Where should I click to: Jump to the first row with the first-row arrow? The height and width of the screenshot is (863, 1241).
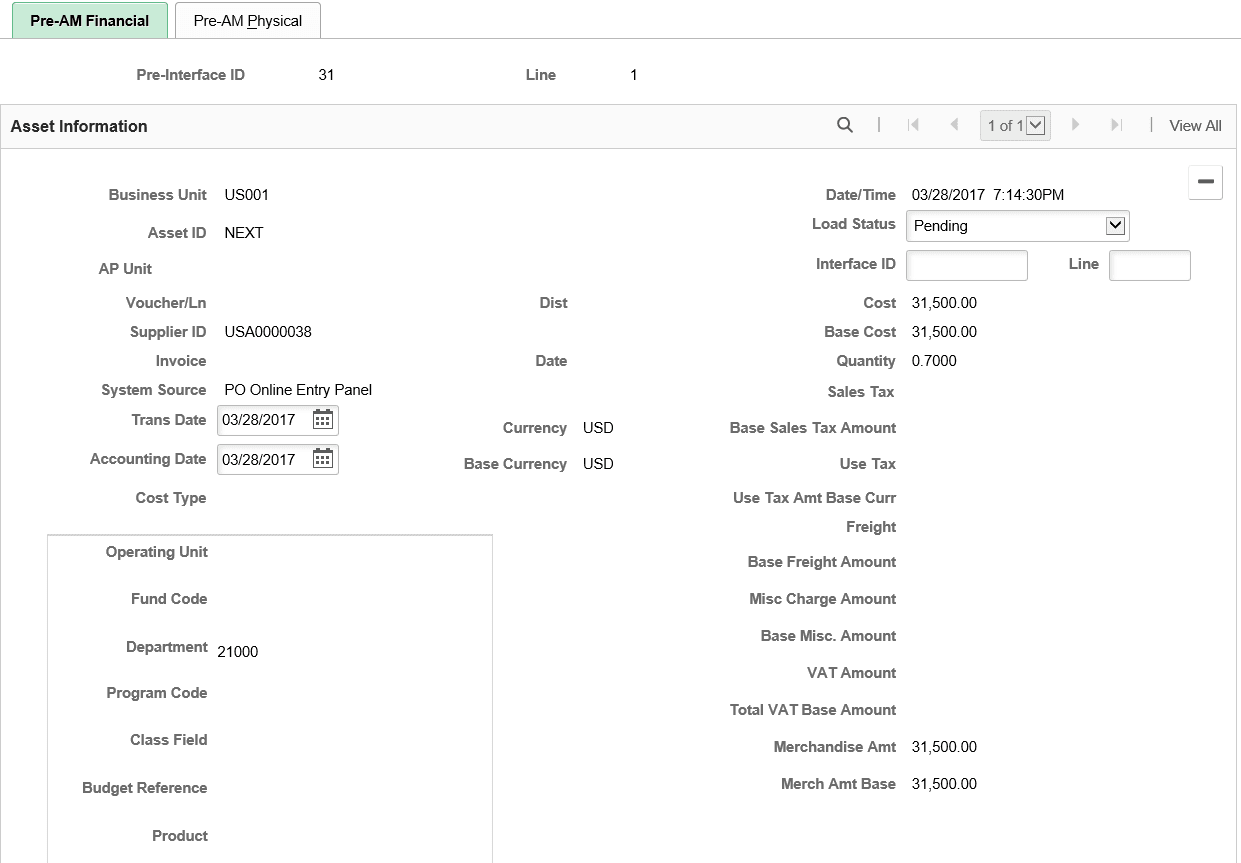[x=913, y=125]
